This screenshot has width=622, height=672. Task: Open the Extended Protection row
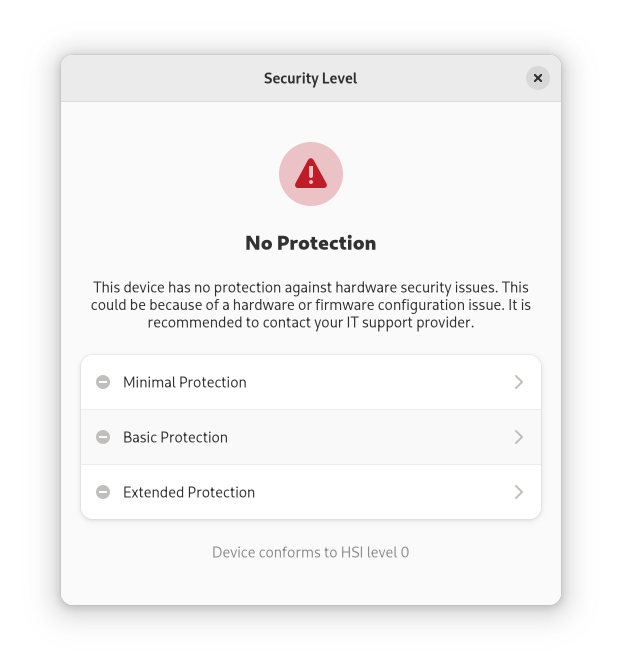click(x=311, y=492)
